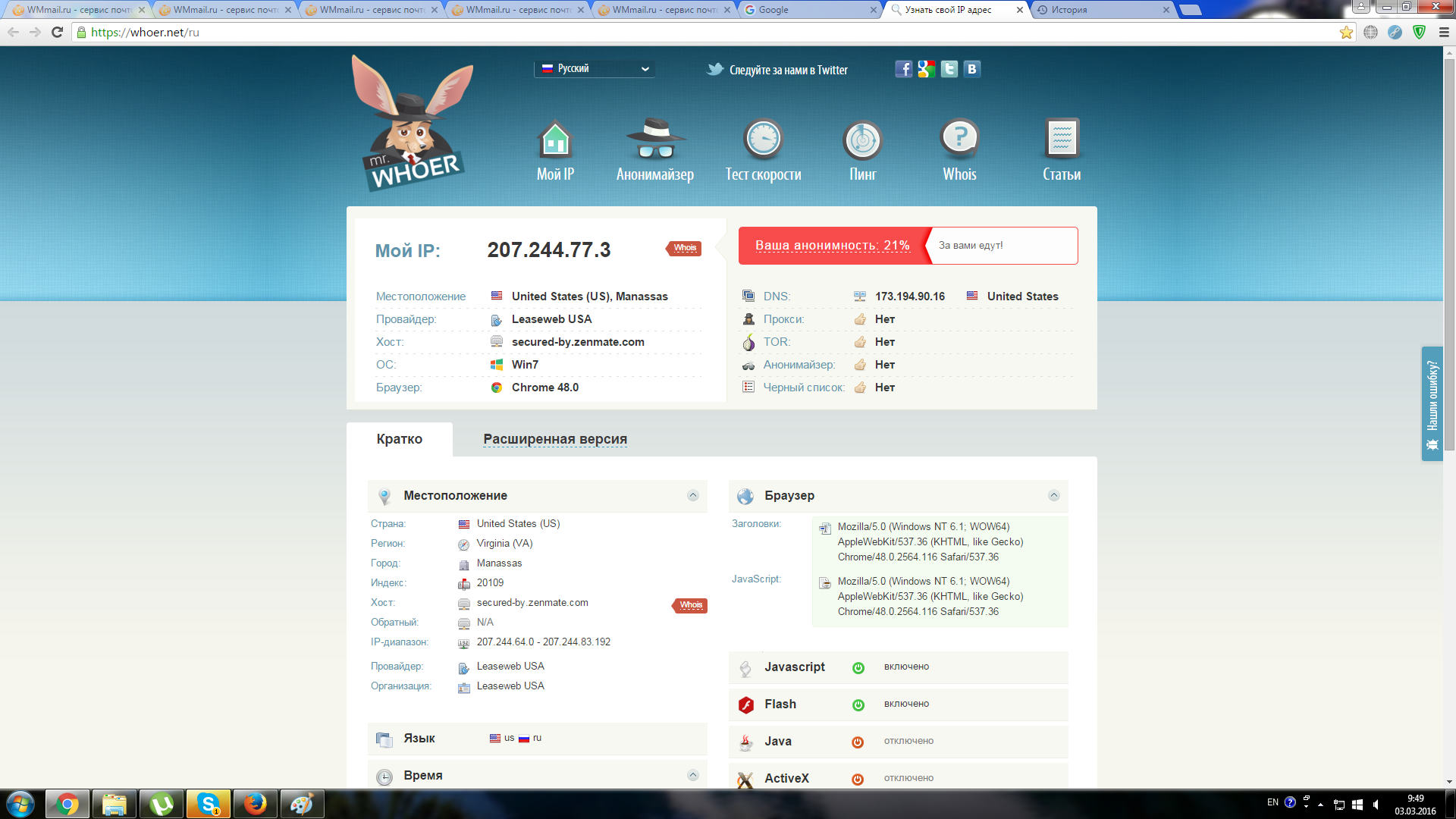Switch to the Кратко tab
1456x819 pixels.
tap(400, 439)
